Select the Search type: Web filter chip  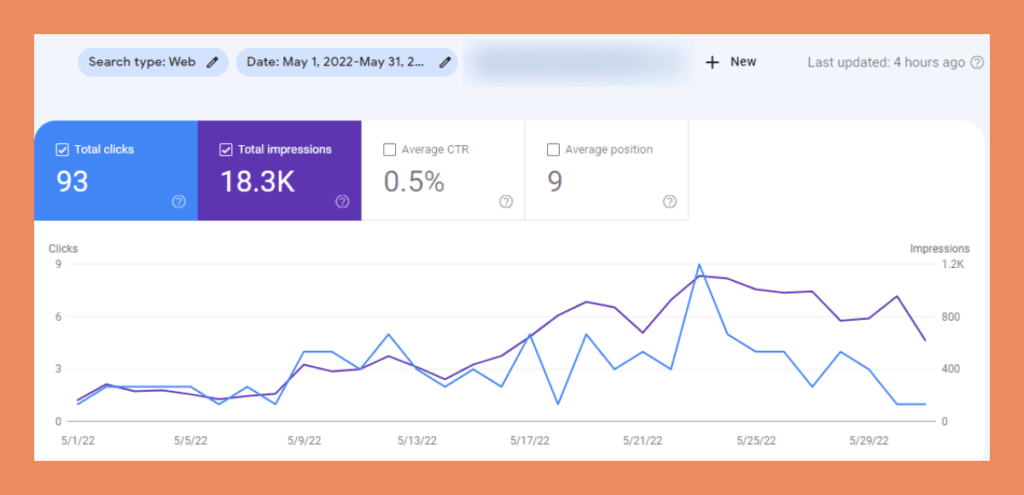[x=153, y=63]
